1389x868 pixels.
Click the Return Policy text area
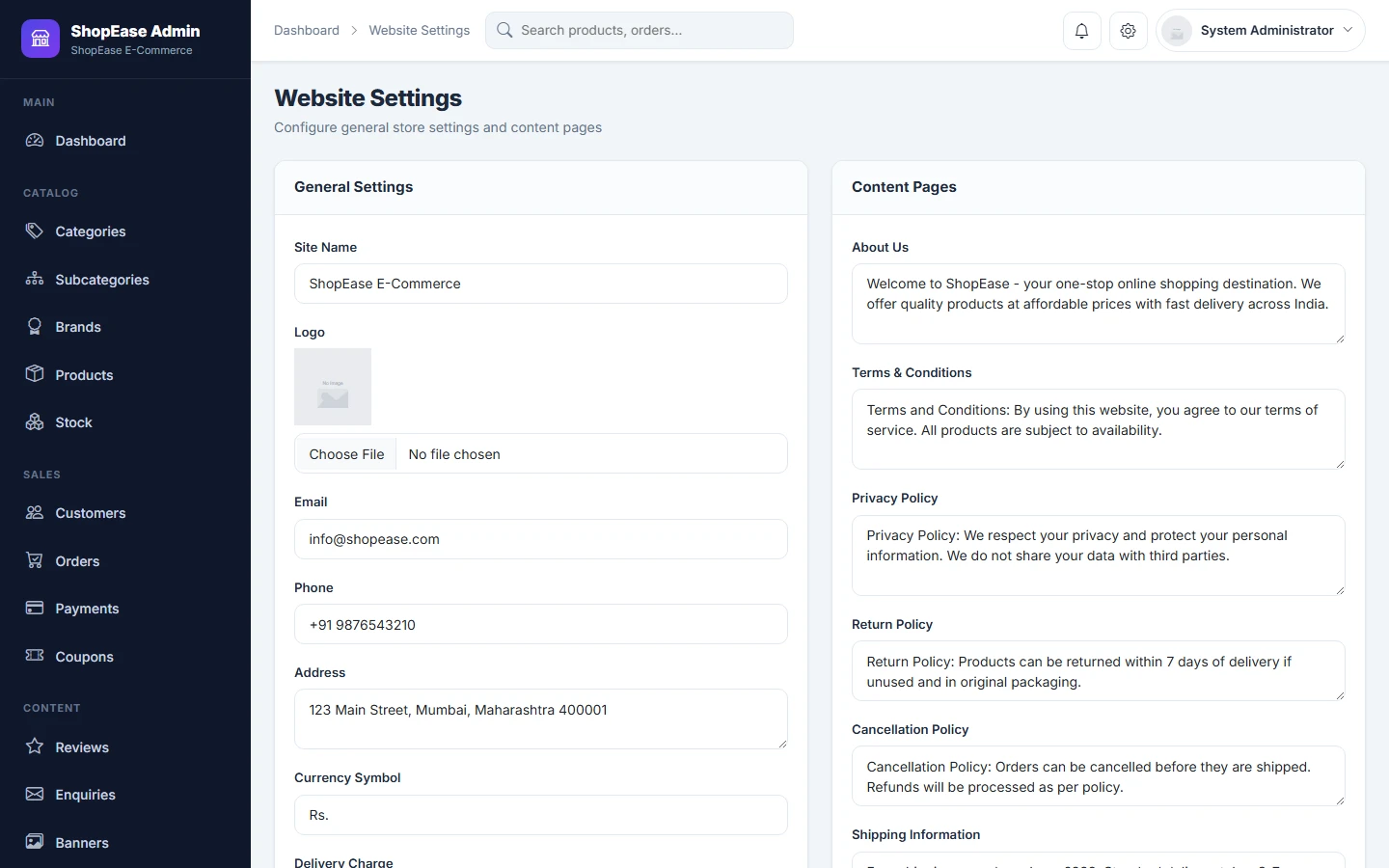coord(1099,670)
